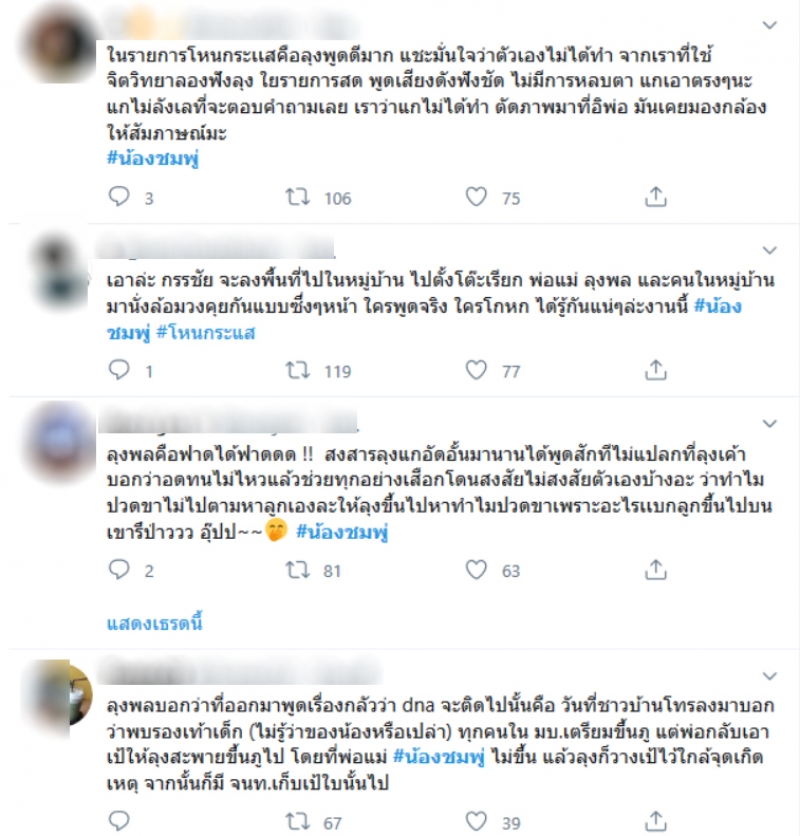The width and height of the screenshot is (800, 836).
Task: Open #น้องชมพู่ hashtag under first tweet
Action: (x=153, y=158)
